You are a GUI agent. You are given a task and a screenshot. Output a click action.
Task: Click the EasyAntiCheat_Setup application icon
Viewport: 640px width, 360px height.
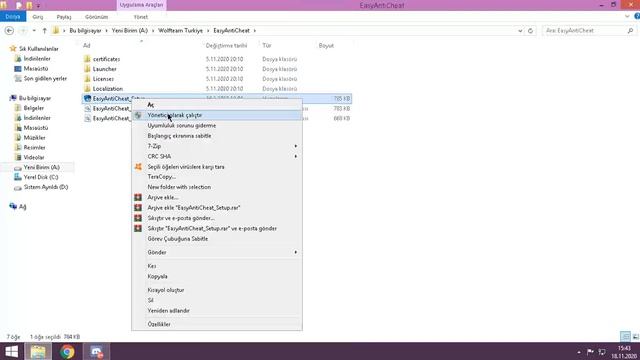coord(87,98)
